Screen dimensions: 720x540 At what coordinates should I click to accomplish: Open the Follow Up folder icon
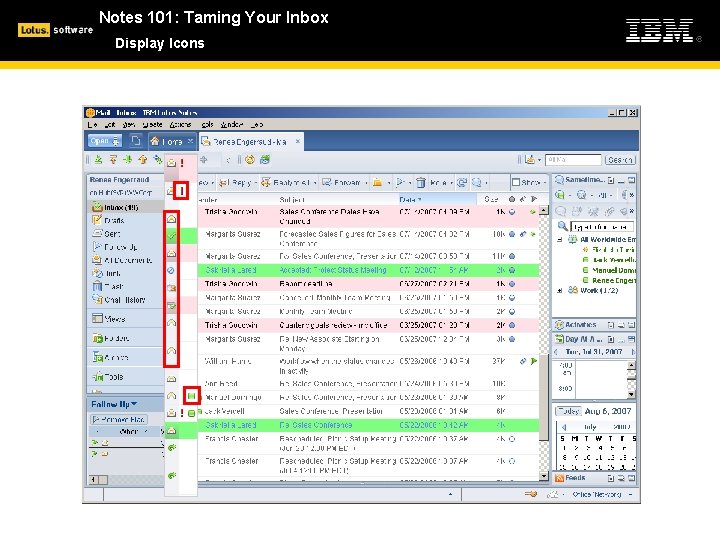pos(97,247)
